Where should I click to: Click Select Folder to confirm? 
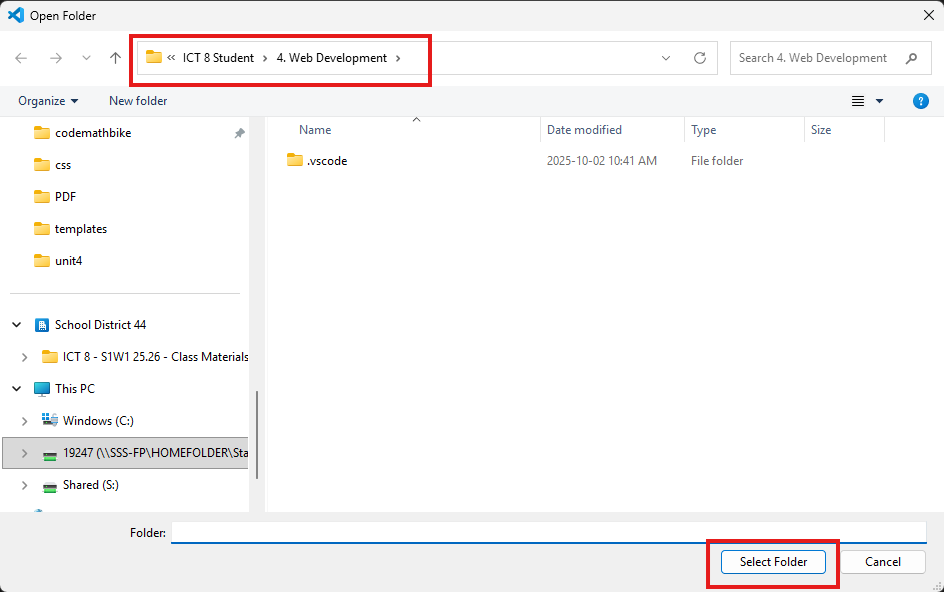click(772, 561)
